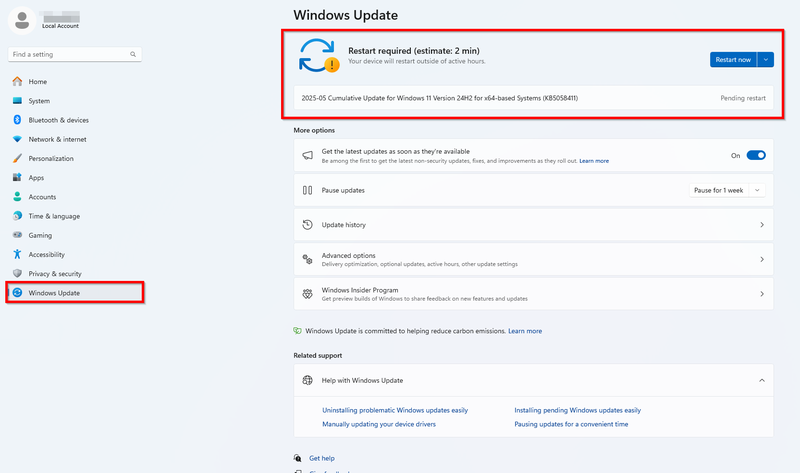Click the Accounts person icon
This screenshot has width=800, height=473.
pyautogui.click(x=17, y=196)
